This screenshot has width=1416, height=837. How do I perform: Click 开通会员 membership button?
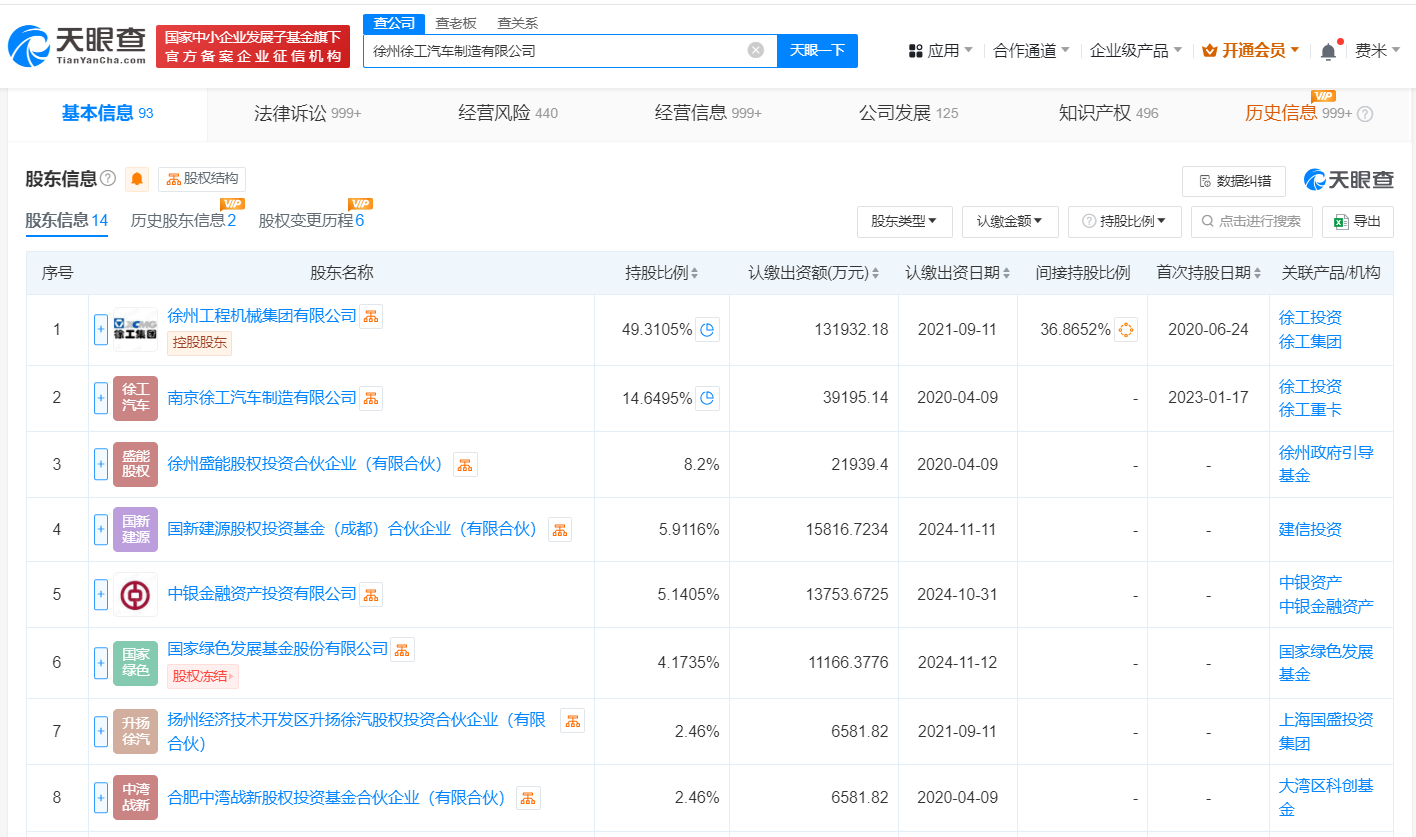pos(1251,51)
